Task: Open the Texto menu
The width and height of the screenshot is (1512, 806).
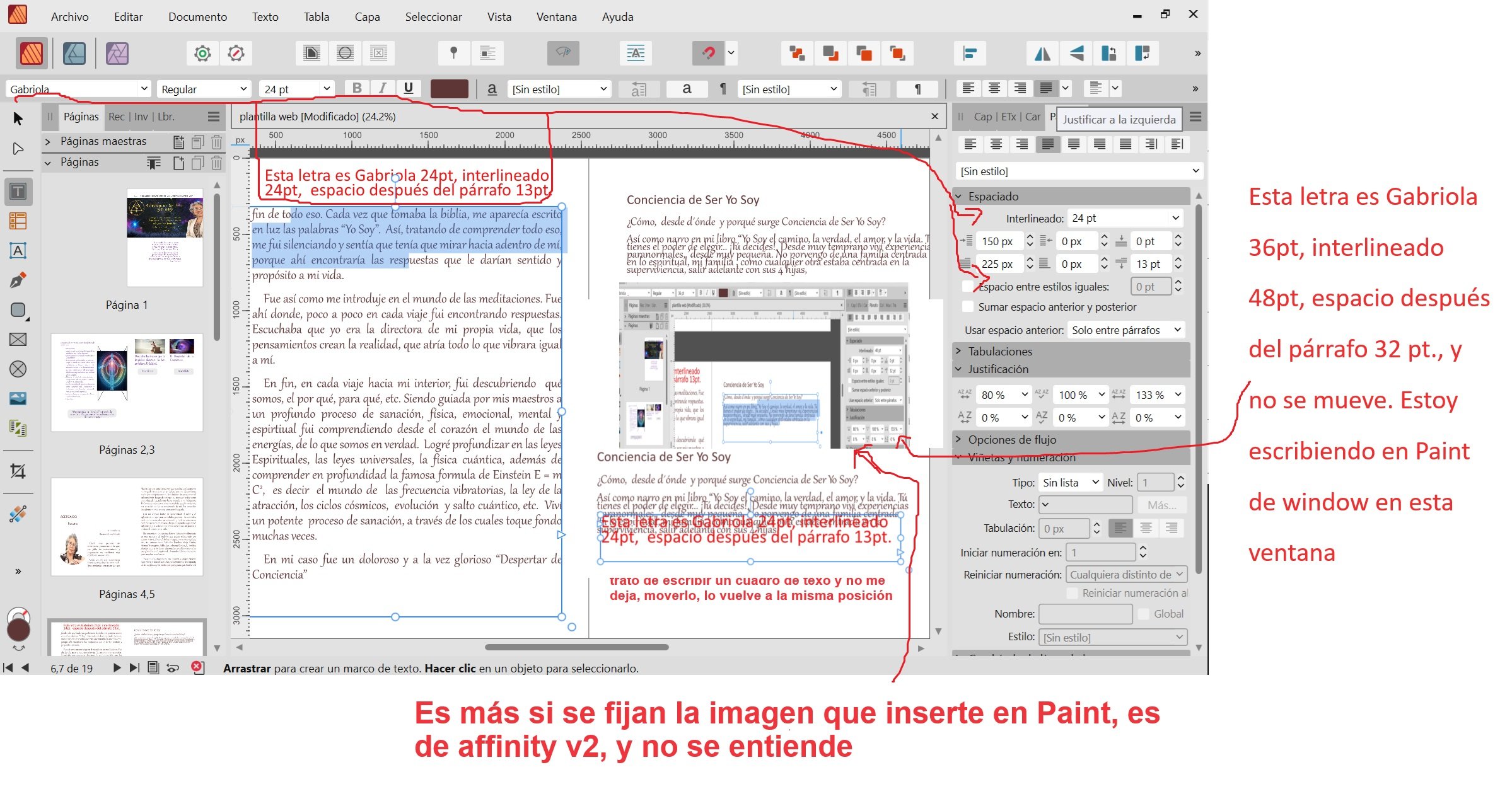Action: tap(265, 17)
